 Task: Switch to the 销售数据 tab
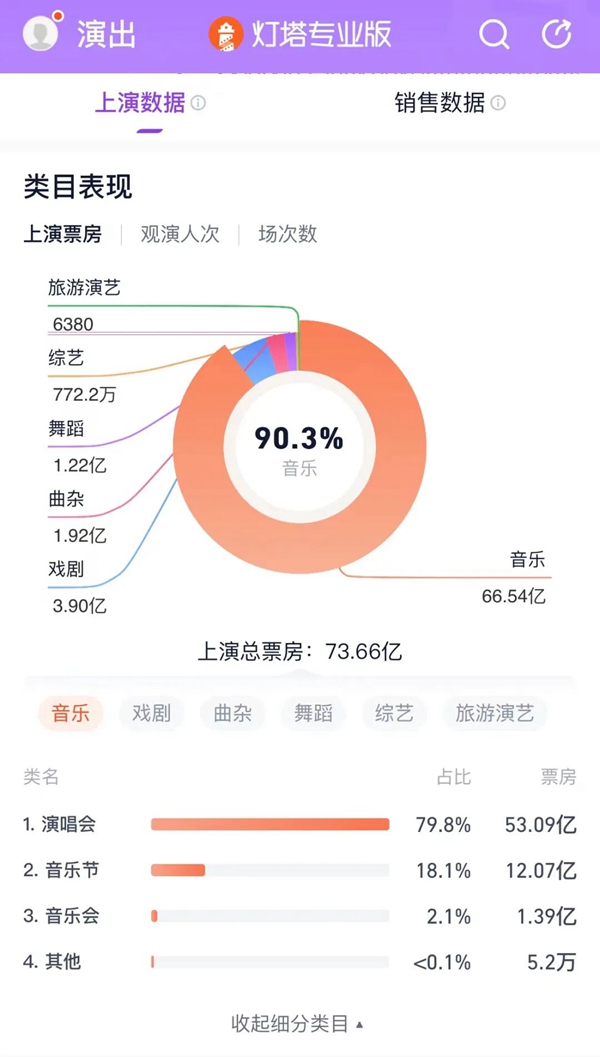point(440,103)
